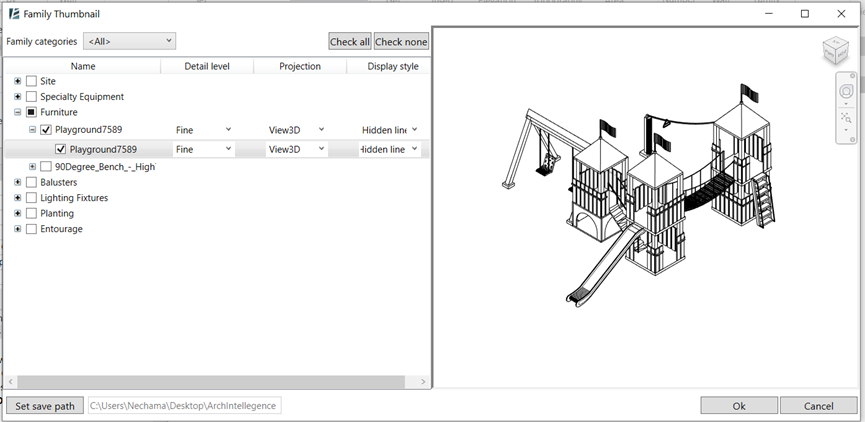Check the Entourage category checkbox
This screenshot has height=422, width=865.
point(31,228)
